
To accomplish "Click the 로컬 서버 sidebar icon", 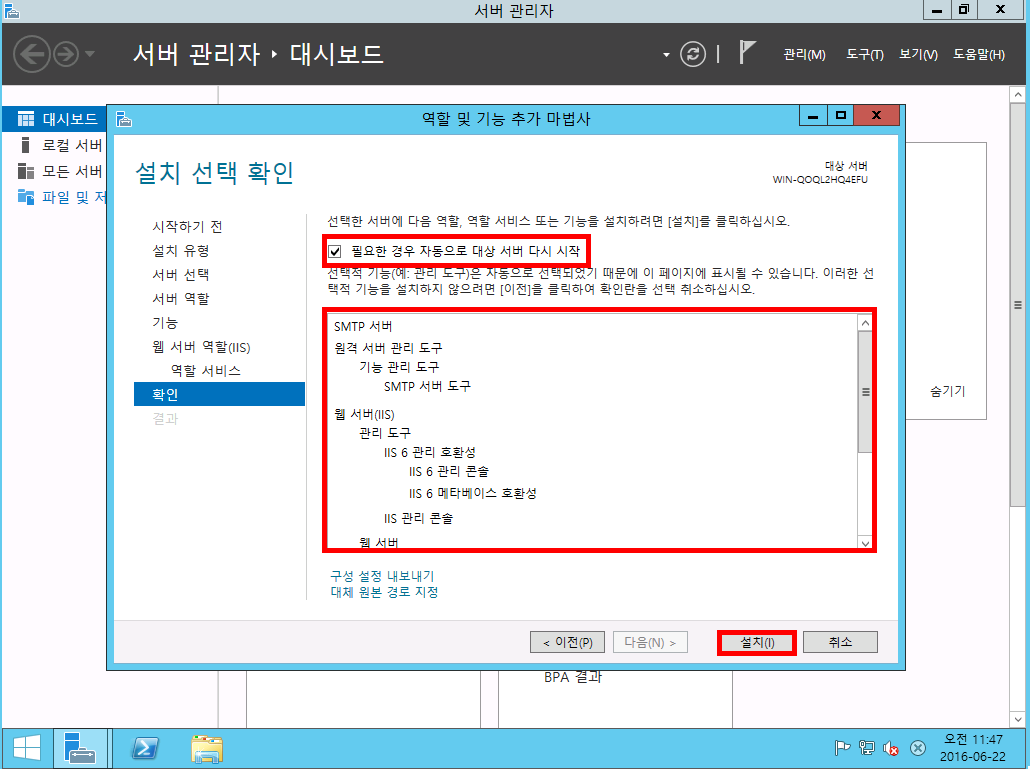I will pyautogui.click(x=26, y=144).
